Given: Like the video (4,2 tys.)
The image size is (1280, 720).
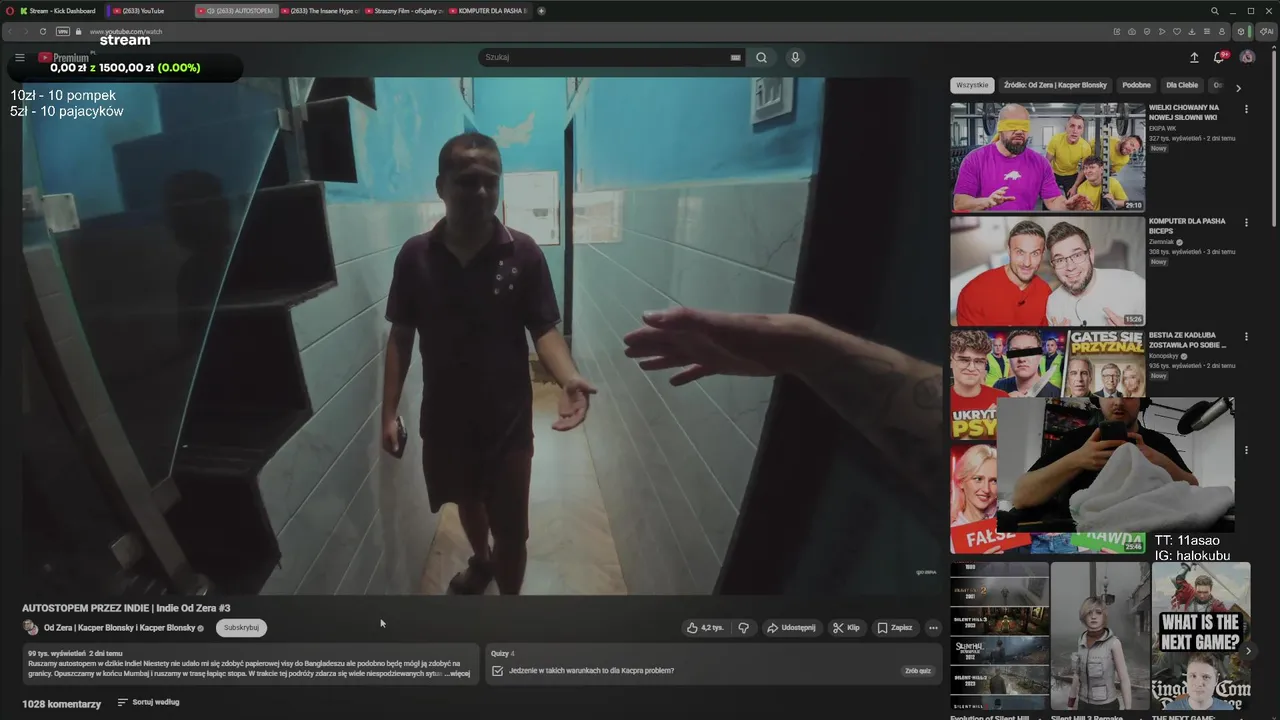Looking at the screenshot, I should click(705, 628).
